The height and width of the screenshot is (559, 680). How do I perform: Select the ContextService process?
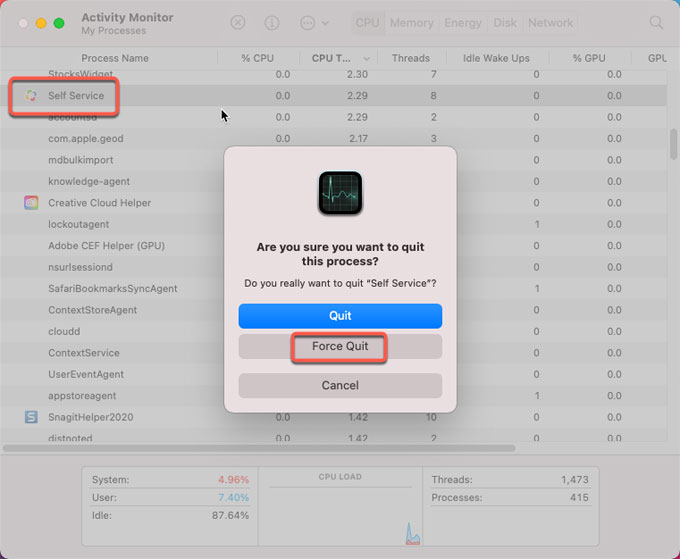tap(84, 353)
